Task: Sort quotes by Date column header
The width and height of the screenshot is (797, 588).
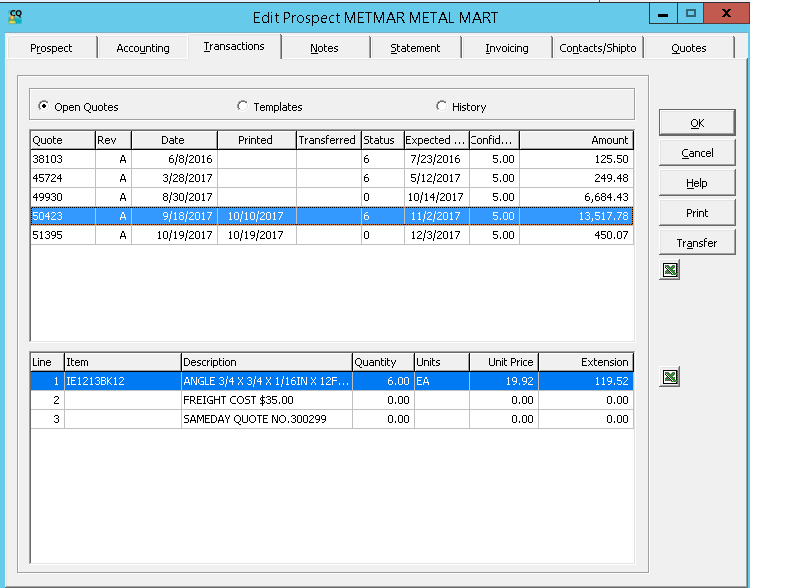Action: (173, 140)
